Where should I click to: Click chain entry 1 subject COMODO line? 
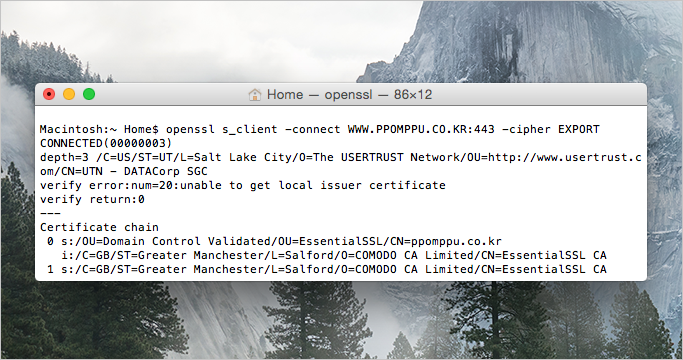(327, 269)
